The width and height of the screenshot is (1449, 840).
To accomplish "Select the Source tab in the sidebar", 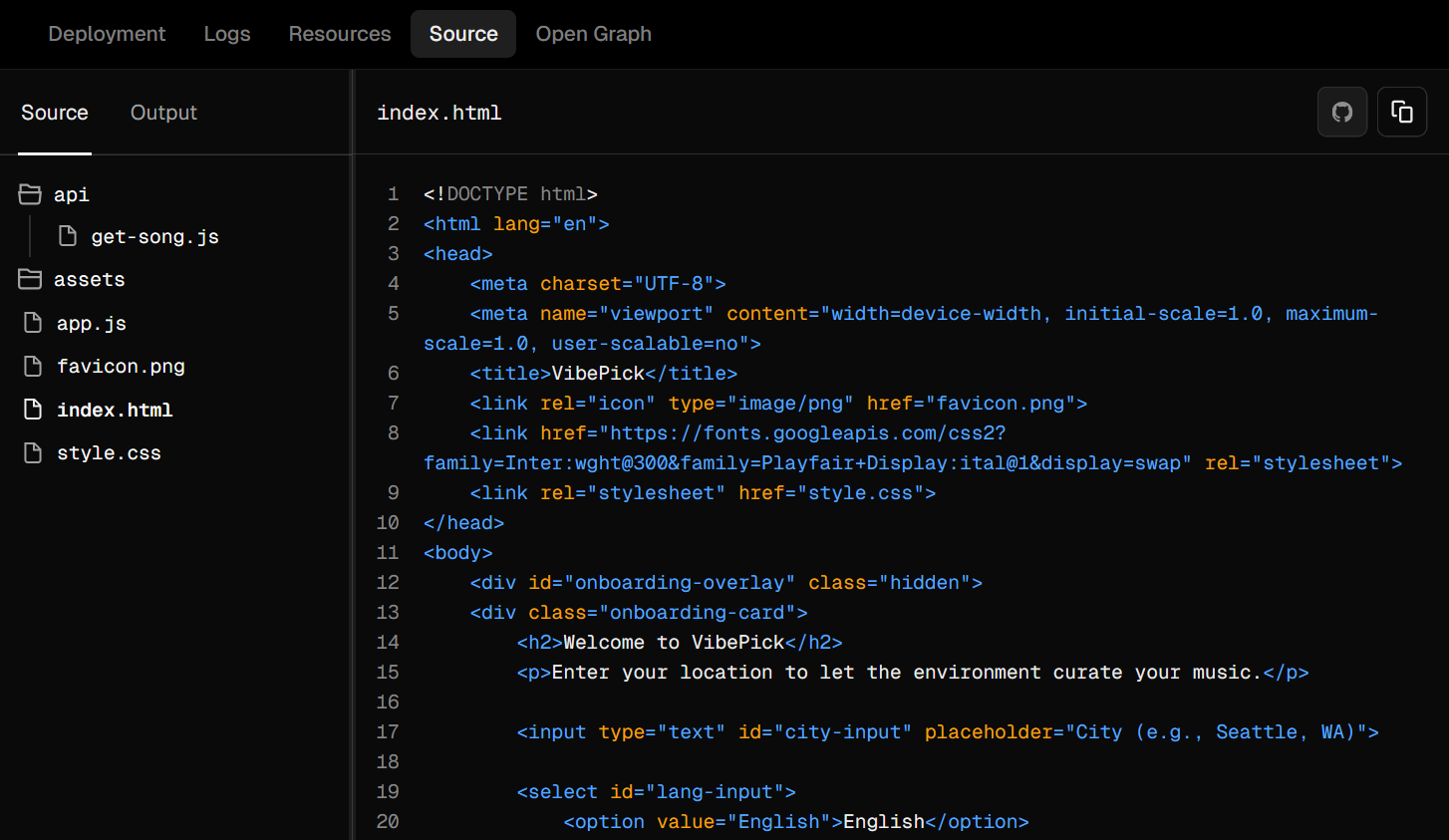I will pyautogui.click(x=55, y=113).
